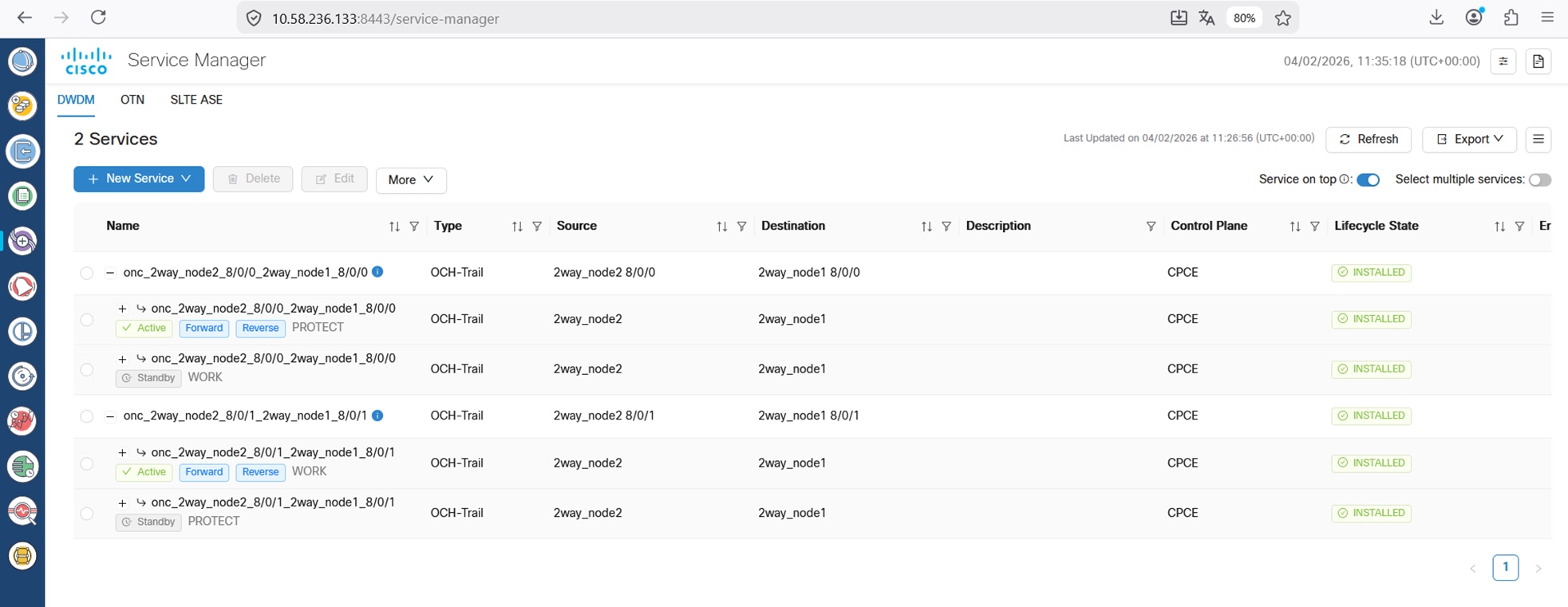Expand the 8/0/1 Standby PROTECT sub-row
This screenshot has height=607, width=1568.
pyautogui.click(x=122, y=503)
